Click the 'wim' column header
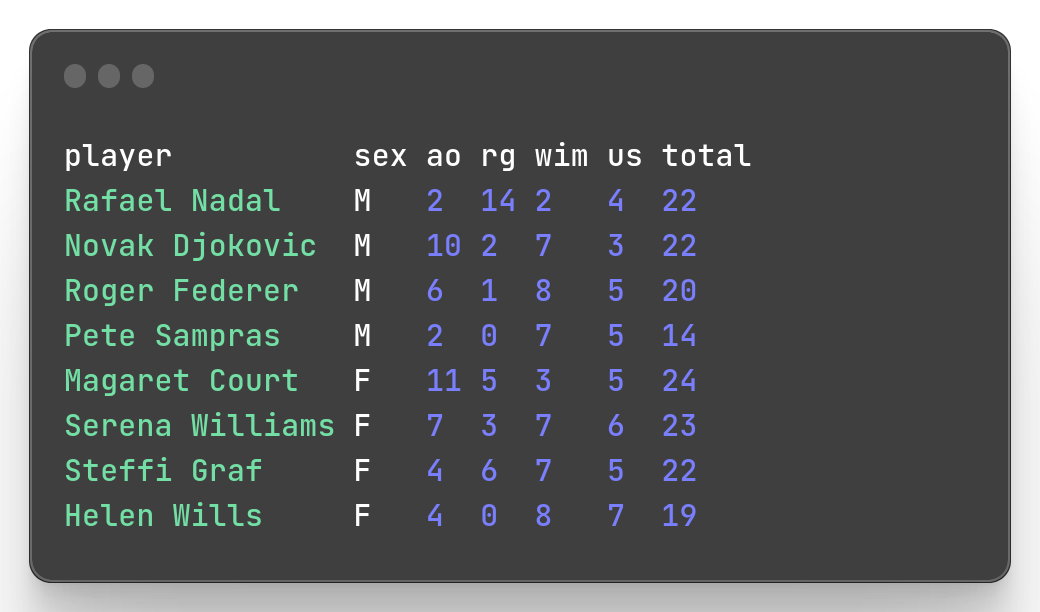The height and width of the screenshot is (612, 1040). (x=561, y=157)
